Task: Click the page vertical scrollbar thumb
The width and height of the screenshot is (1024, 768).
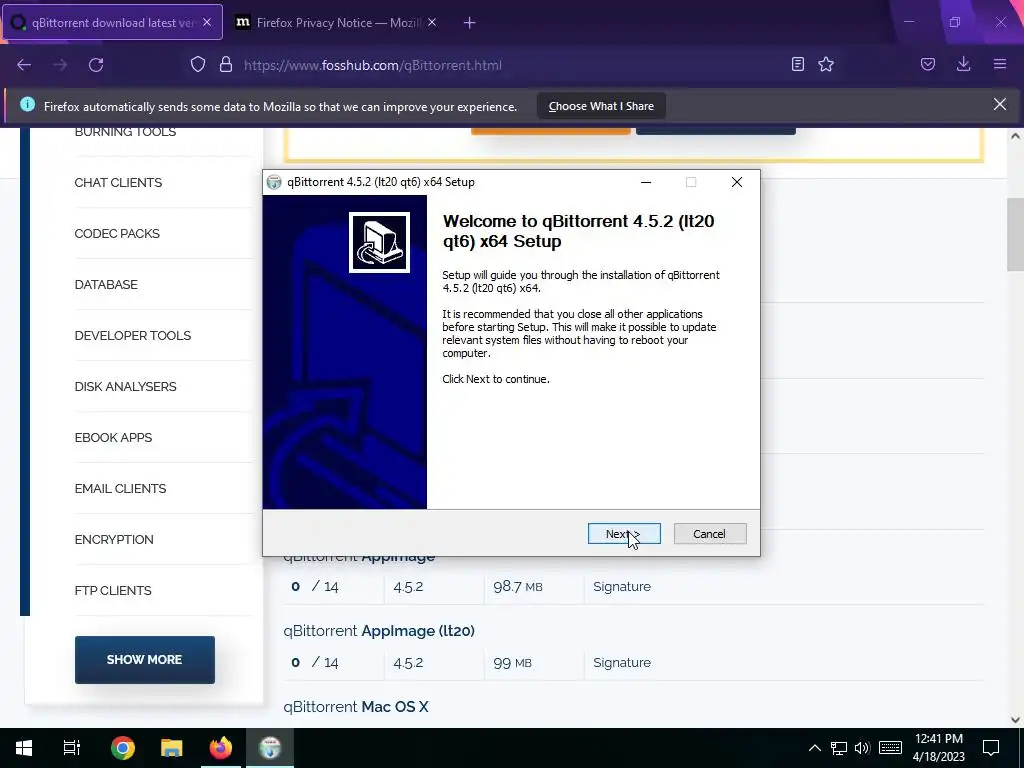Action: 1015,234
